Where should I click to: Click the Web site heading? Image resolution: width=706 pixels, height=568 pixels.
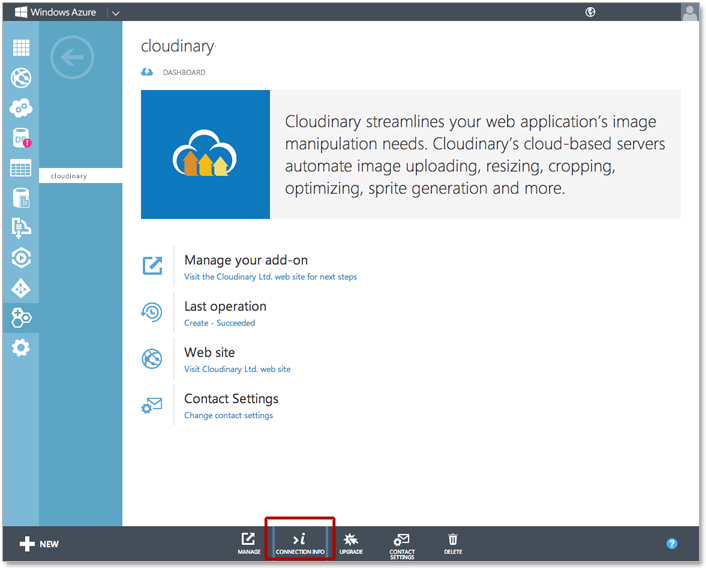point(209,352)
